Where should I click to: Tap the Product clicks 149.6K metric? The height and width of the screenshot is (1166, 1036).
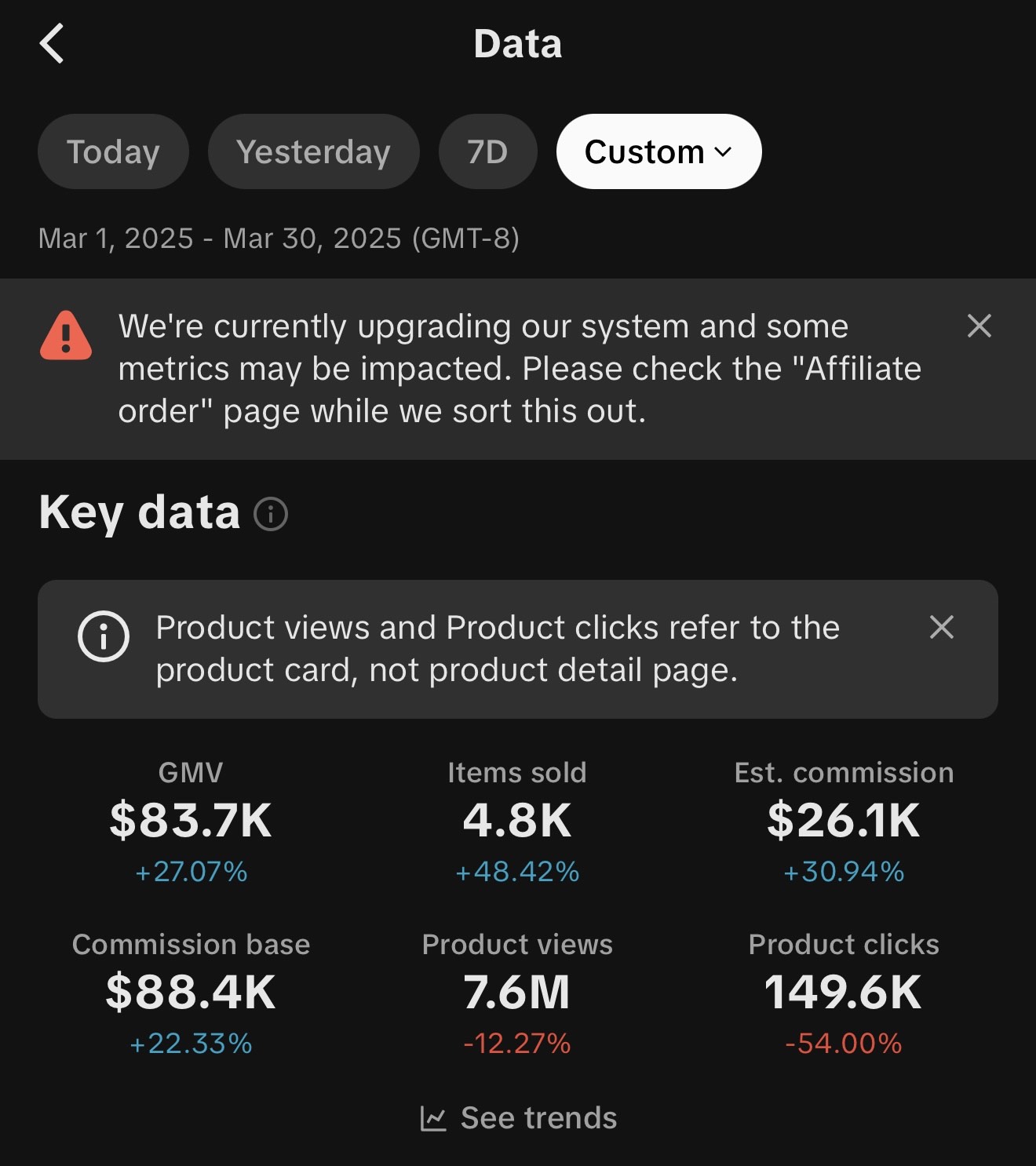pos(844,993)
